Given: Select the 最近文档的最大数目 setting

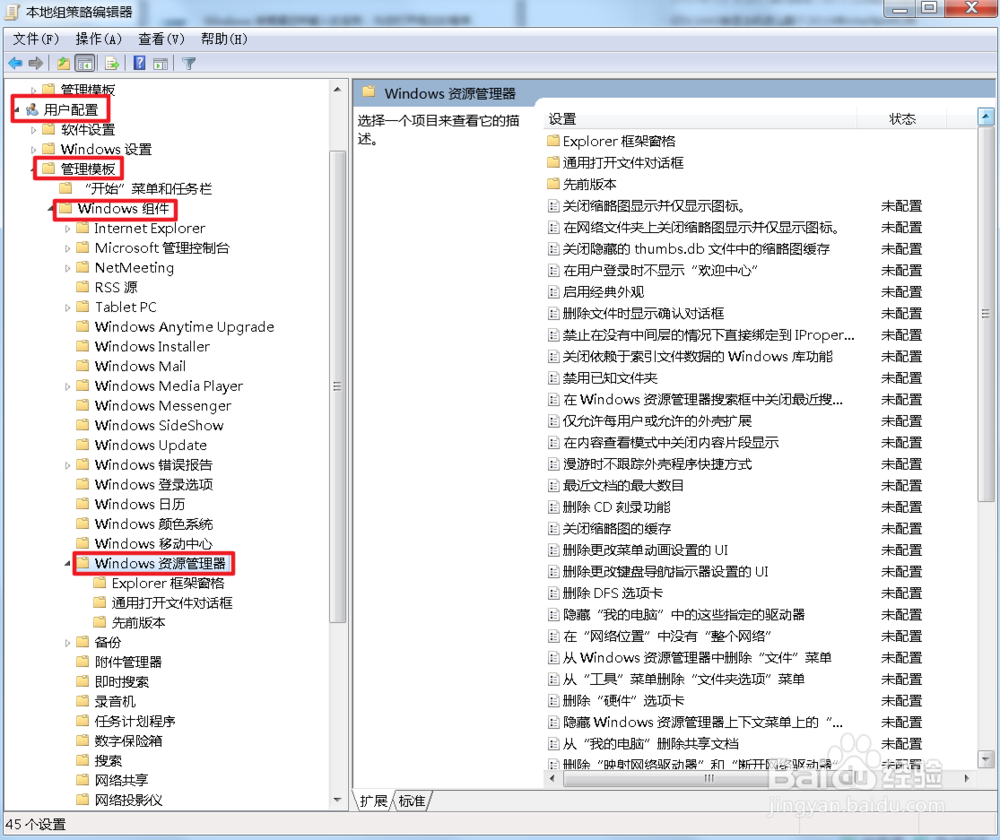Looking at the screenshot, I should (x=622, y=485).
